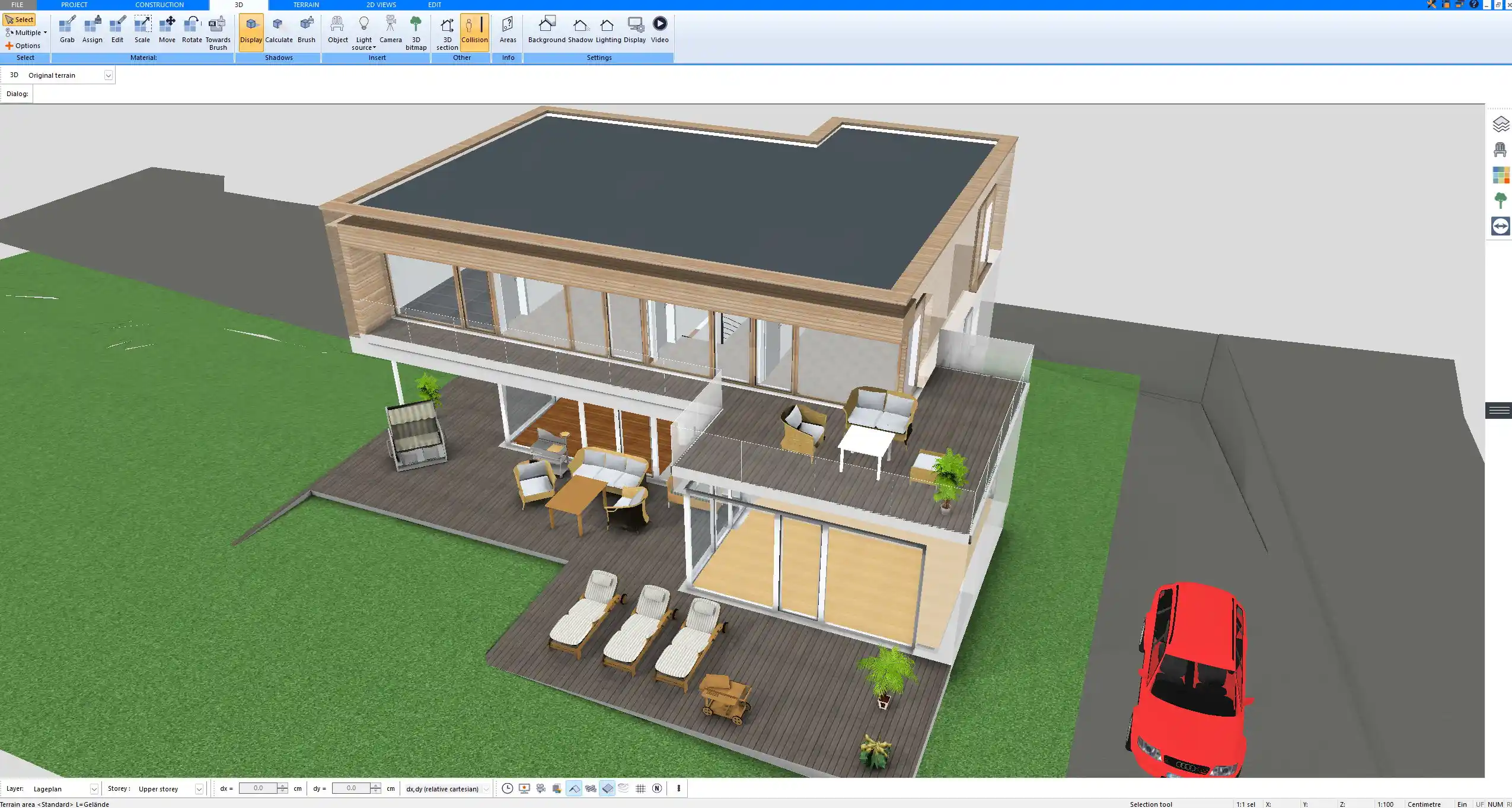Toggle shadows Display button

coord(251,31)
